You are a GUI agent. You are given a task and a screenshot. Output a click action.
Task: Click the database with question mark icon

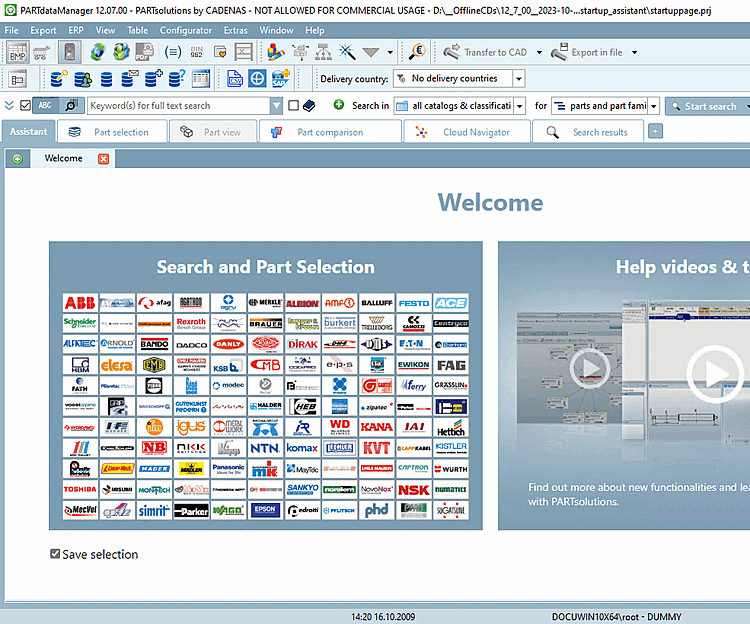(x=177, y=79)
